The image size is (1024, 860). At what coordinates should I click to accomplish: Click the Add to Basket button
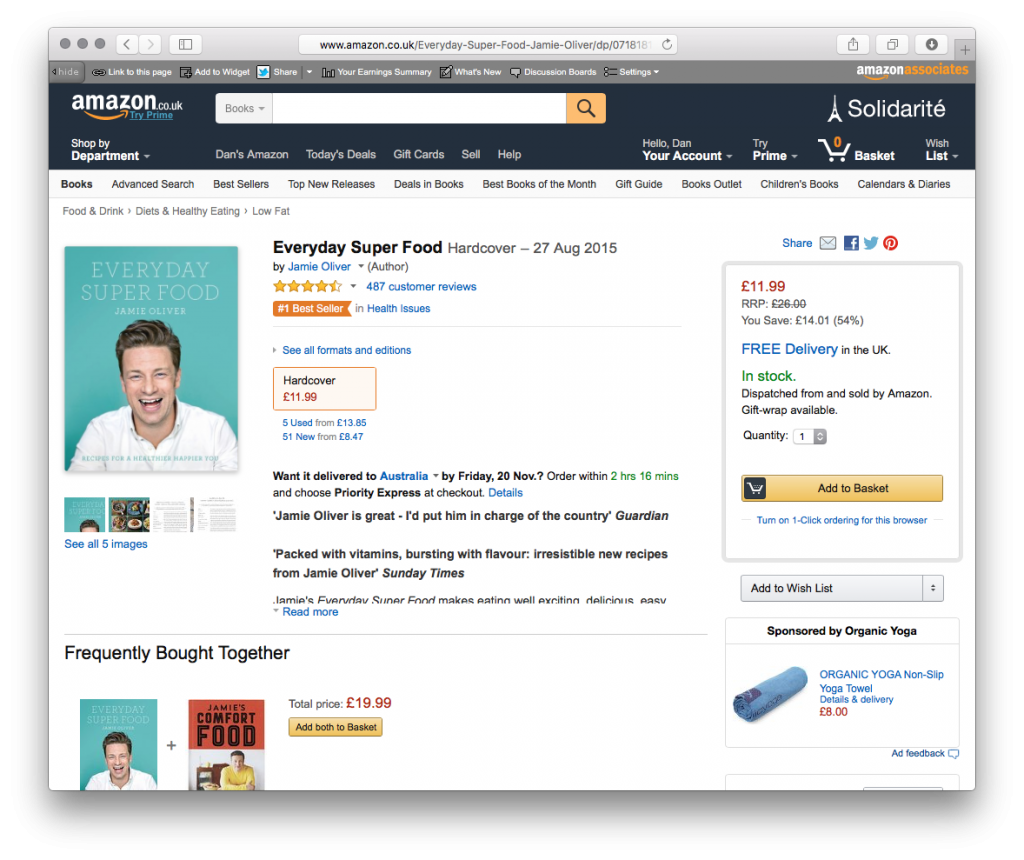point(842,488)
